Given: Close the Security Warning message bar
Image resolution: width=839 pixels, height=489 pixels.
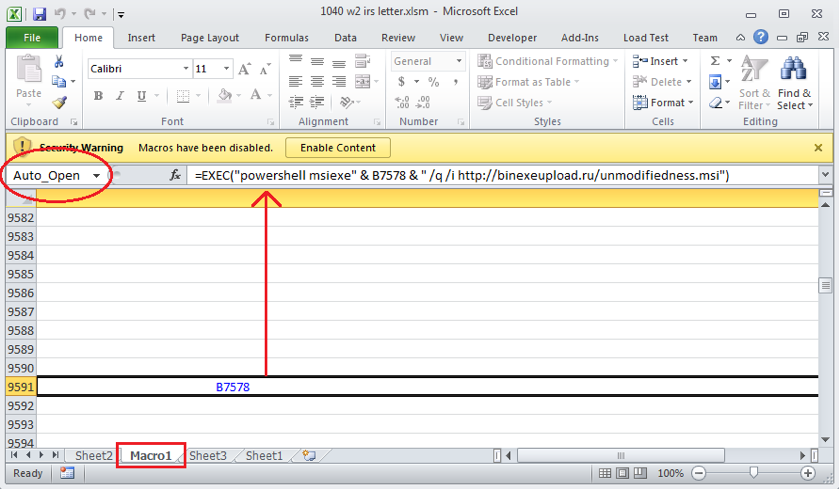Looking at the screenshot, I should pyautogui.click(x=818, y=148).
